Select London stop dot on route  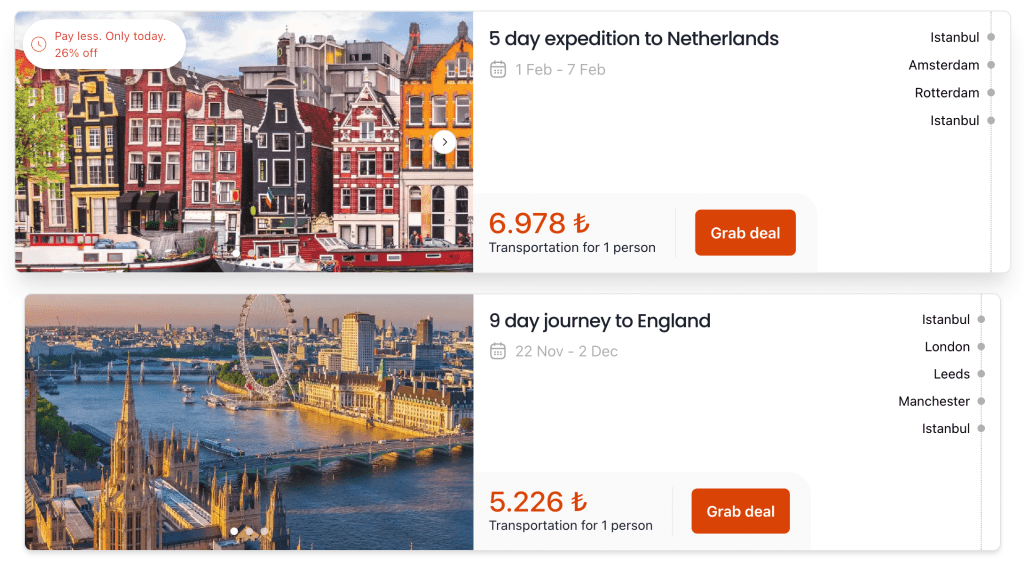(x=981, y=347)
